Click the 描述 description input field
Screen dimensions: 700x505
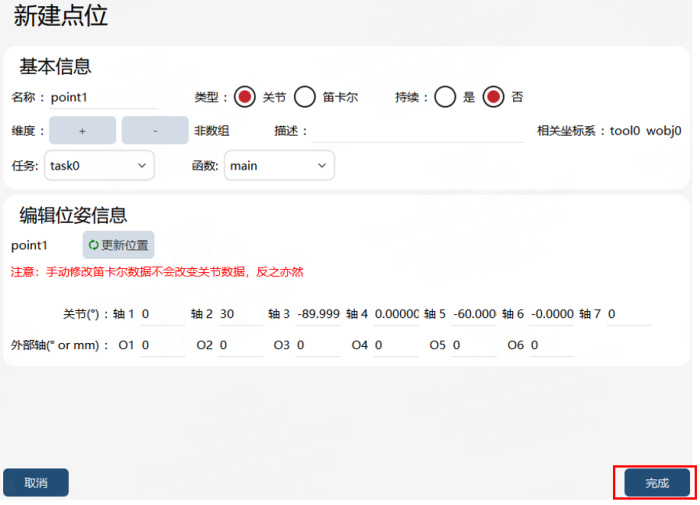(x=417, y=131)
